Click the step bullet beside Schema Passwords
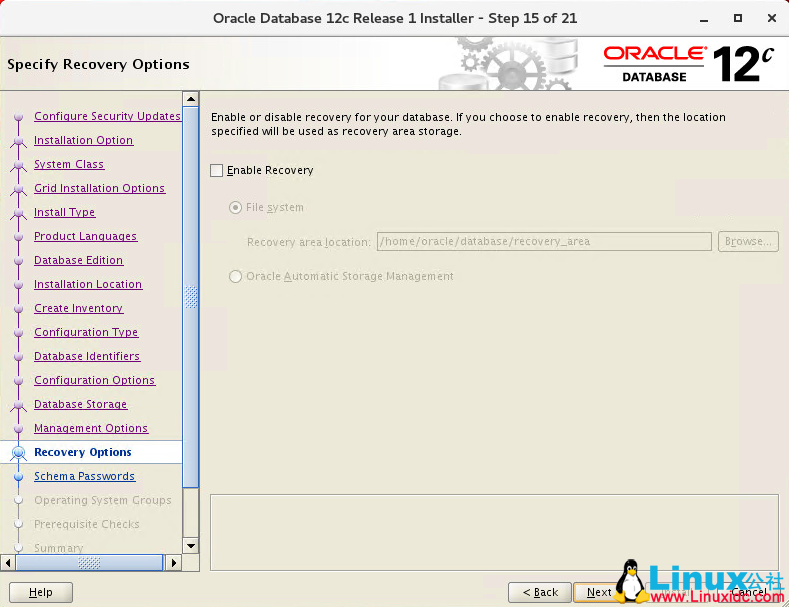The height and width of the screenshot is (607, 789). coord(19,477)
